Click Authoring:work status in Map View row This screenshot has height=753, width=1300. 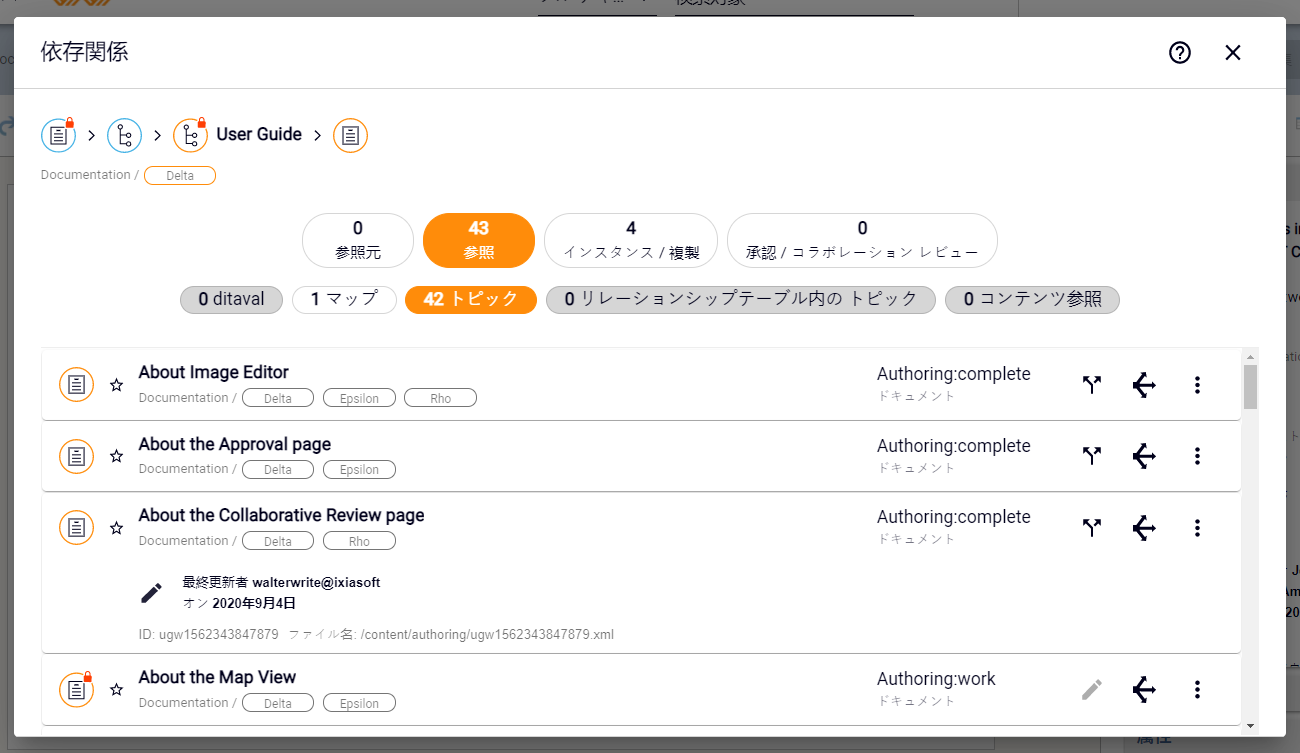(x=936, y=679)
